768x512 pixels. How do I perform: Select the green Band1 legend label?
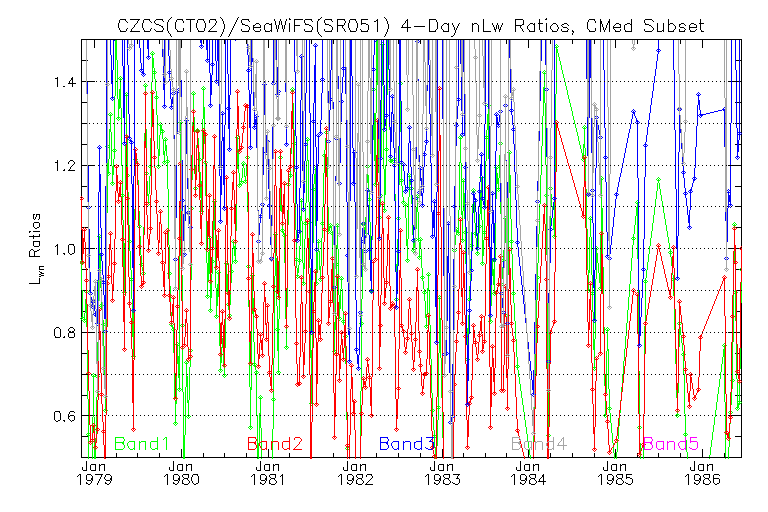(142, 444)
